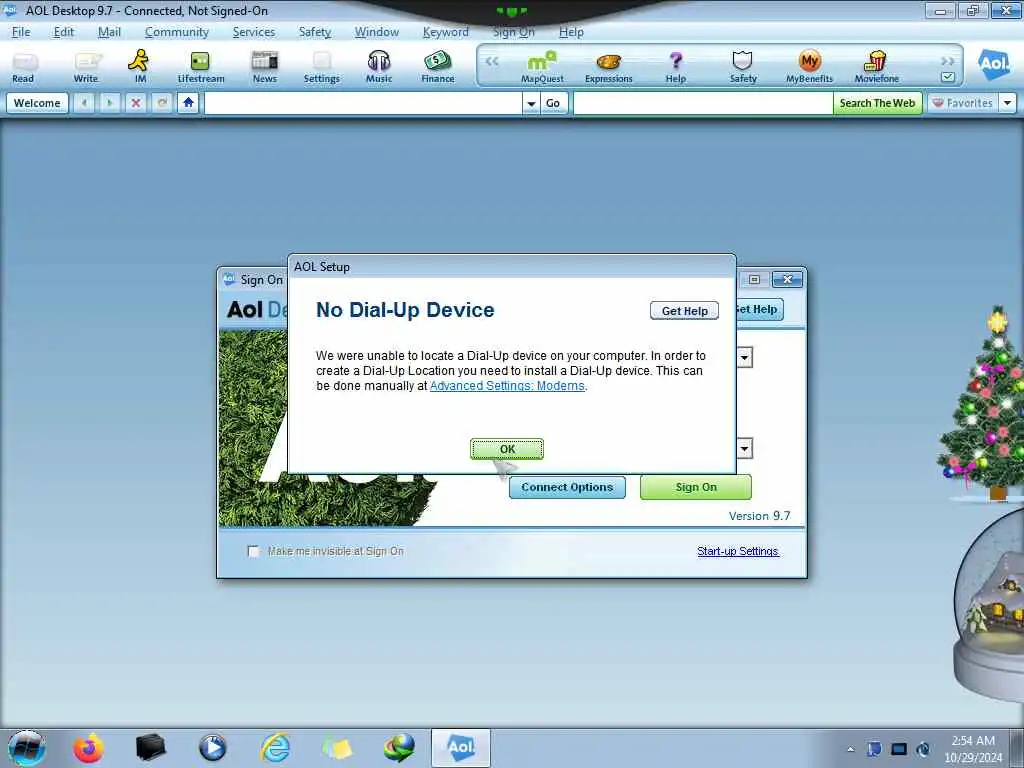This screenshot has width=1024, height=768.
Task: Click the Go button
Action: 552,103
